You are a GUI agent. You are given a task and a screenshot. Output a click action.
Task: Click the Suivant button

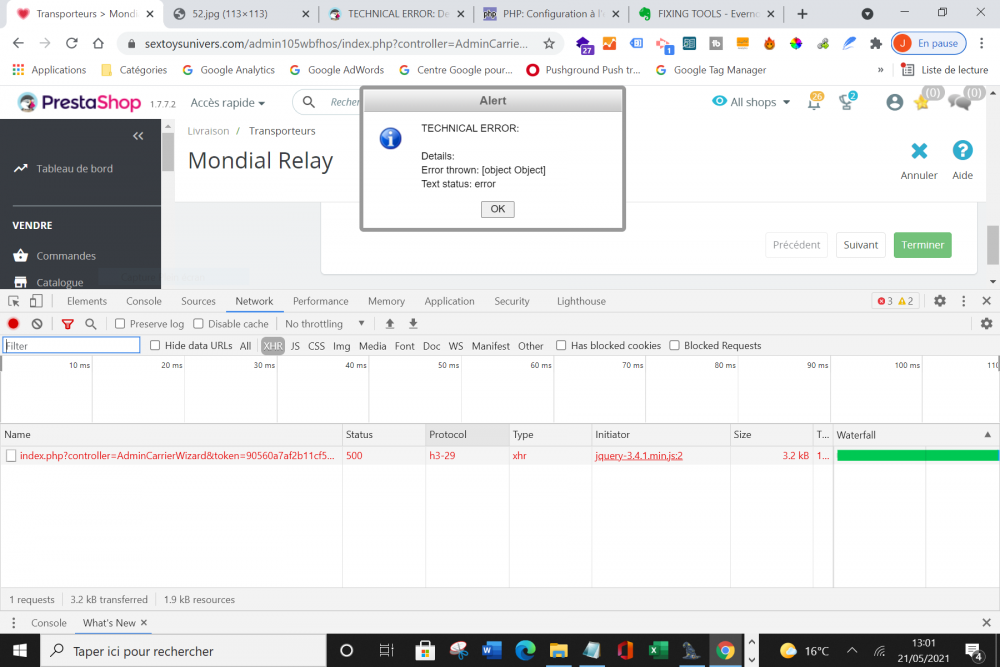pyautogui.click(x=860, y=245)
